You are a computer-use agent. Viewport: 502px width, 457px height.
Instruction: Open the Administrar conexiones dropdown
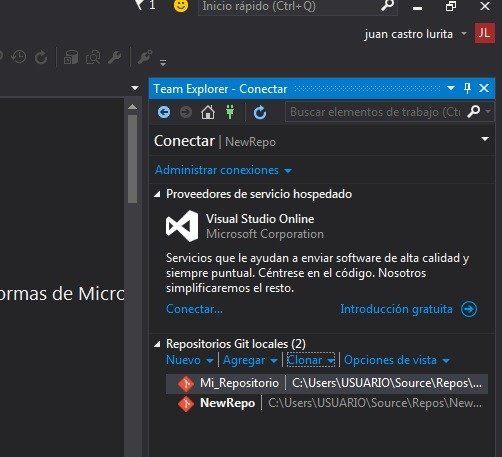pyautogui.click(x=223, y=170)
